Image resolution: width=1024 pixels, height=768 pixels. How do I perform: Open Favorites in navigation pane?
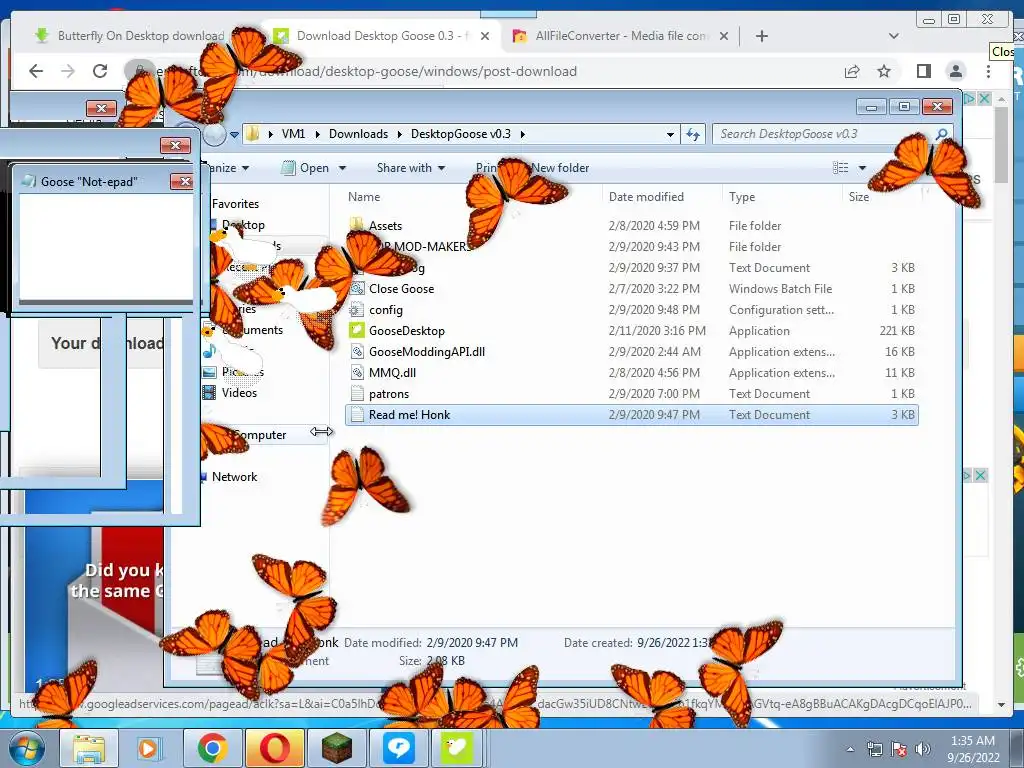click(235, 204)
